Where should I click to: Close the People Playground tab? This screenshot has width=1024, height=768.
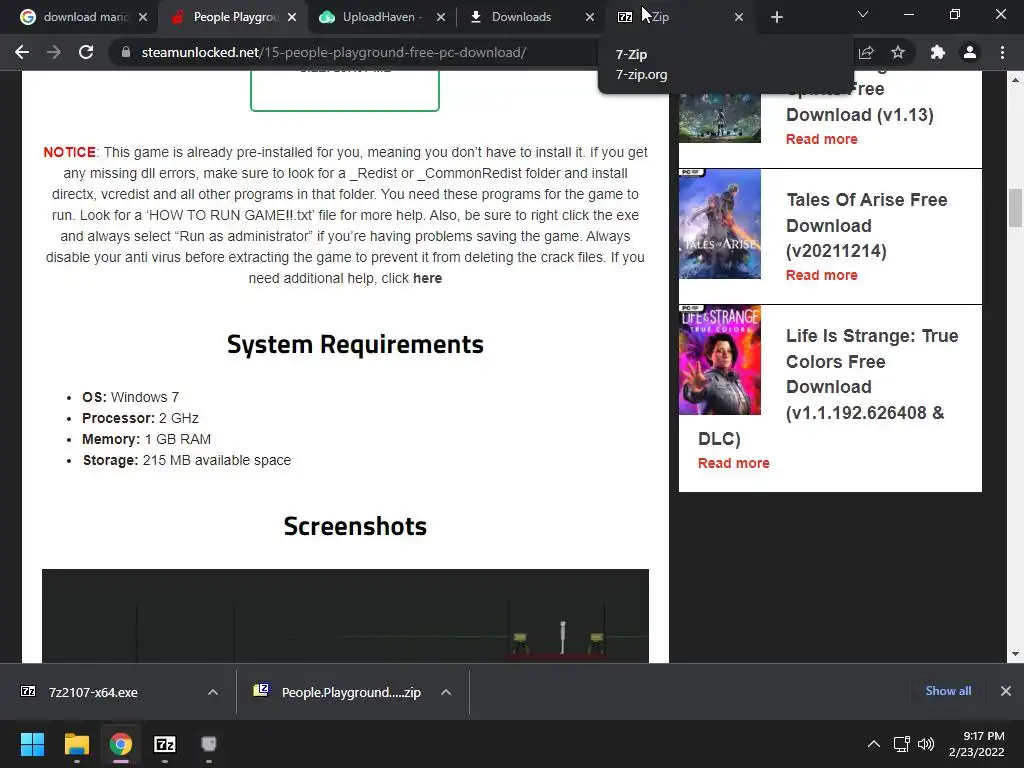(x=292, y=17)
